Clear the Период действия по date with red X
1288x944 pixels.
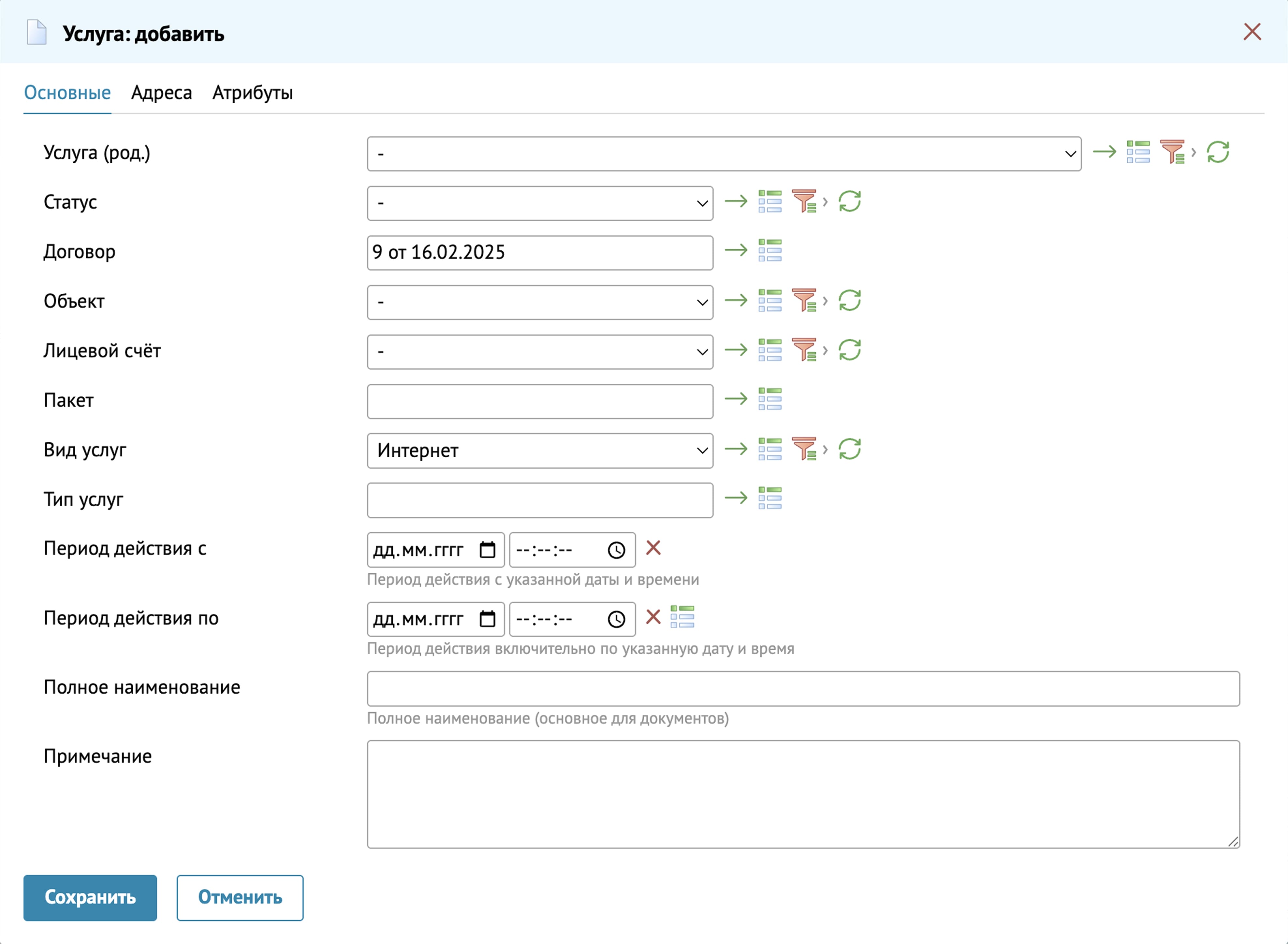653,617
